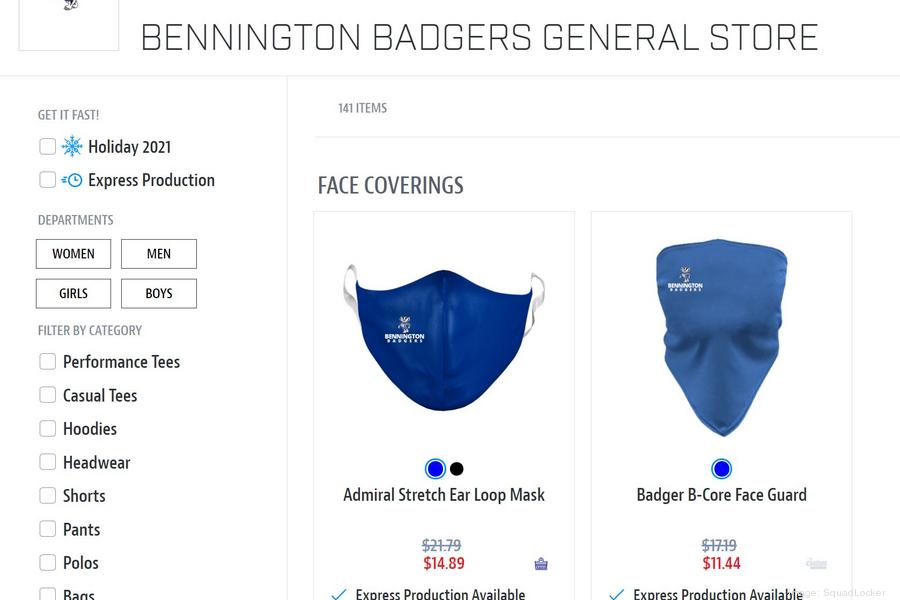Image resolution: width=900 pixels, height=600 pixels.
Task: Choose the MEN department button
Action: (x=159, y=254)
